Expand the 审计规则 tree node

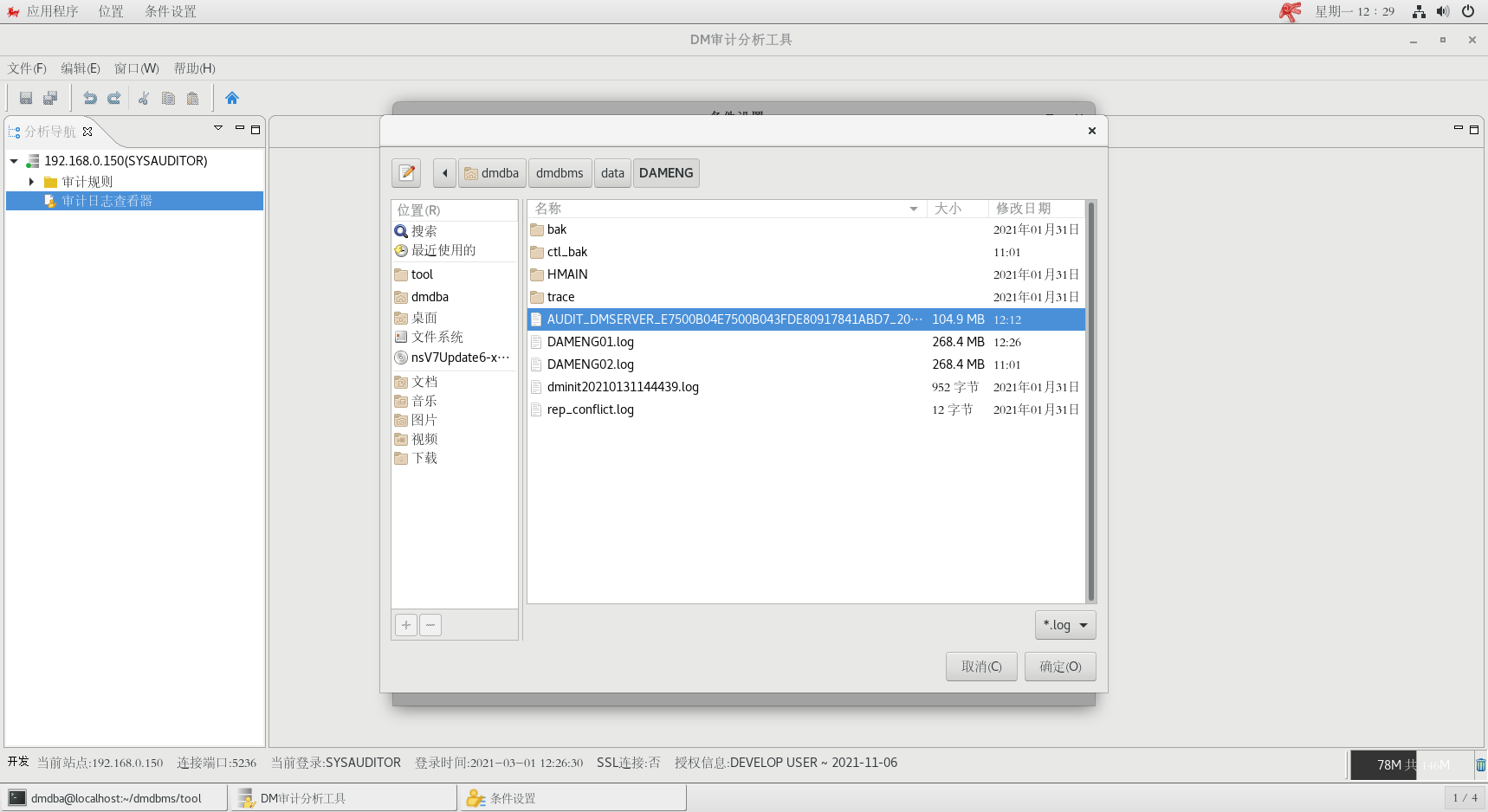31,182
